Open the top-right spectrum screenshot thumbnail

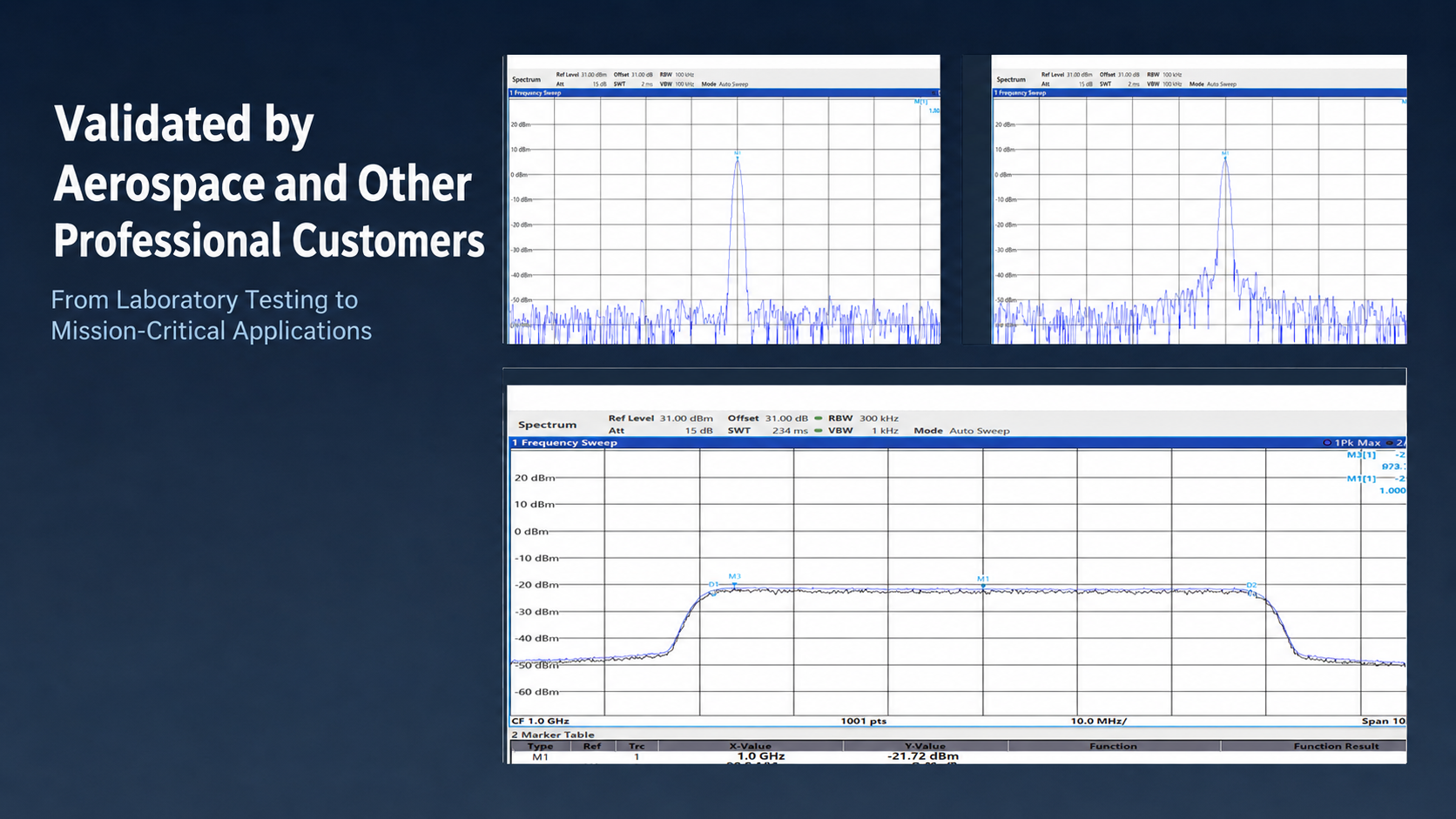(x=1198, y=199)
